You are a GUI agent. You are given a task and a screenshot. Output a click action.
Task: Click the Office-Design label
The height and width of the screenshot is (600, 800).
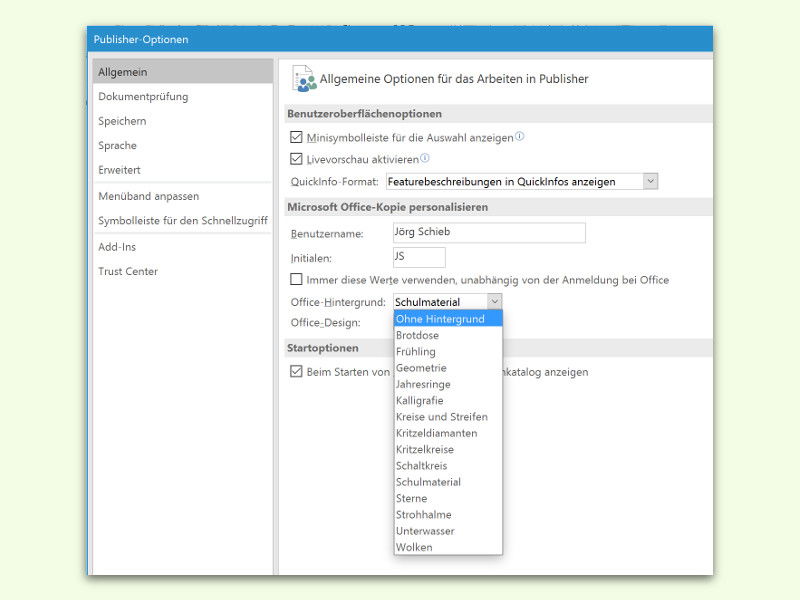[326, 322]
